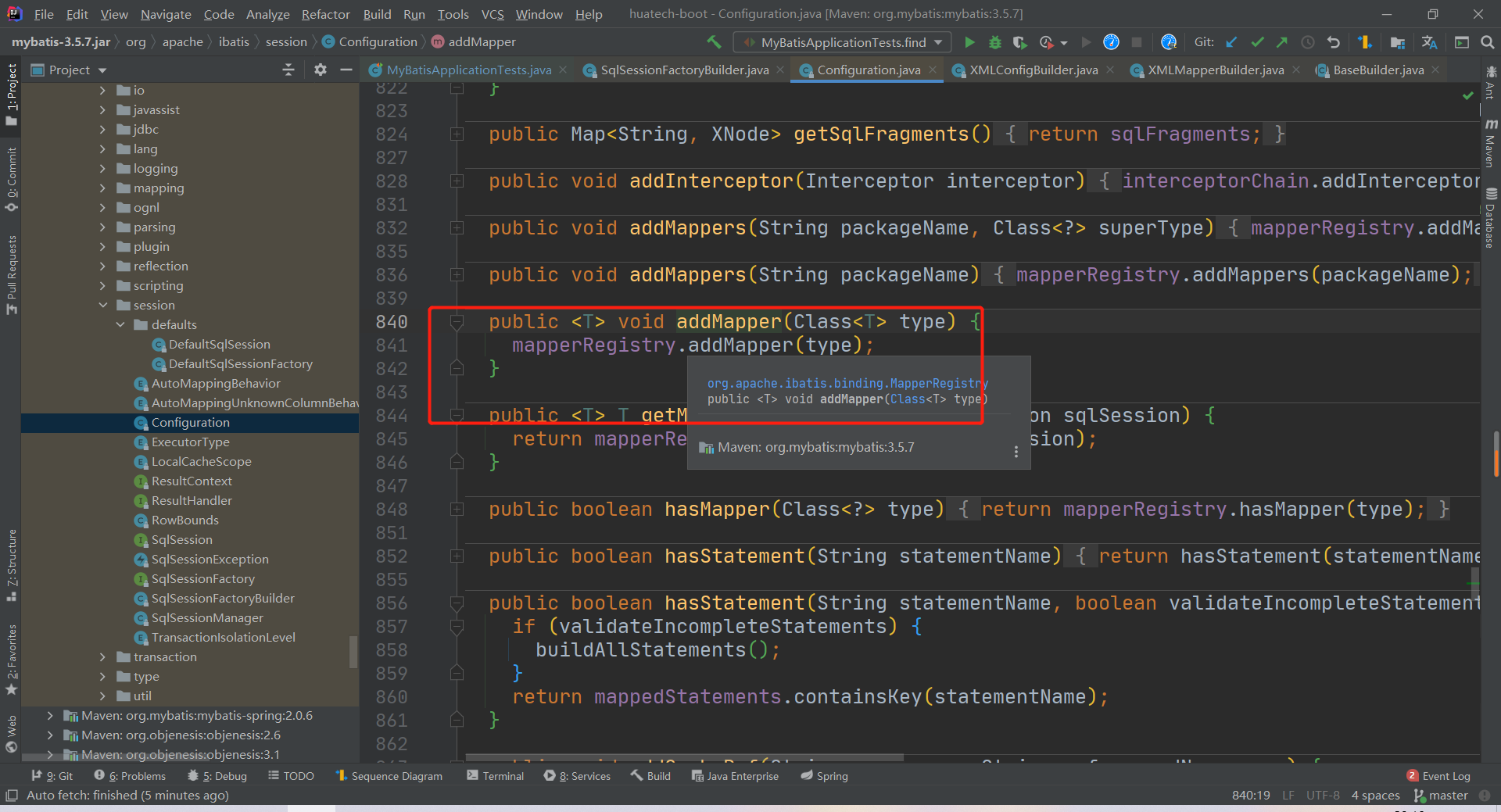Open the Maven side tool window

click(1491, 143)
